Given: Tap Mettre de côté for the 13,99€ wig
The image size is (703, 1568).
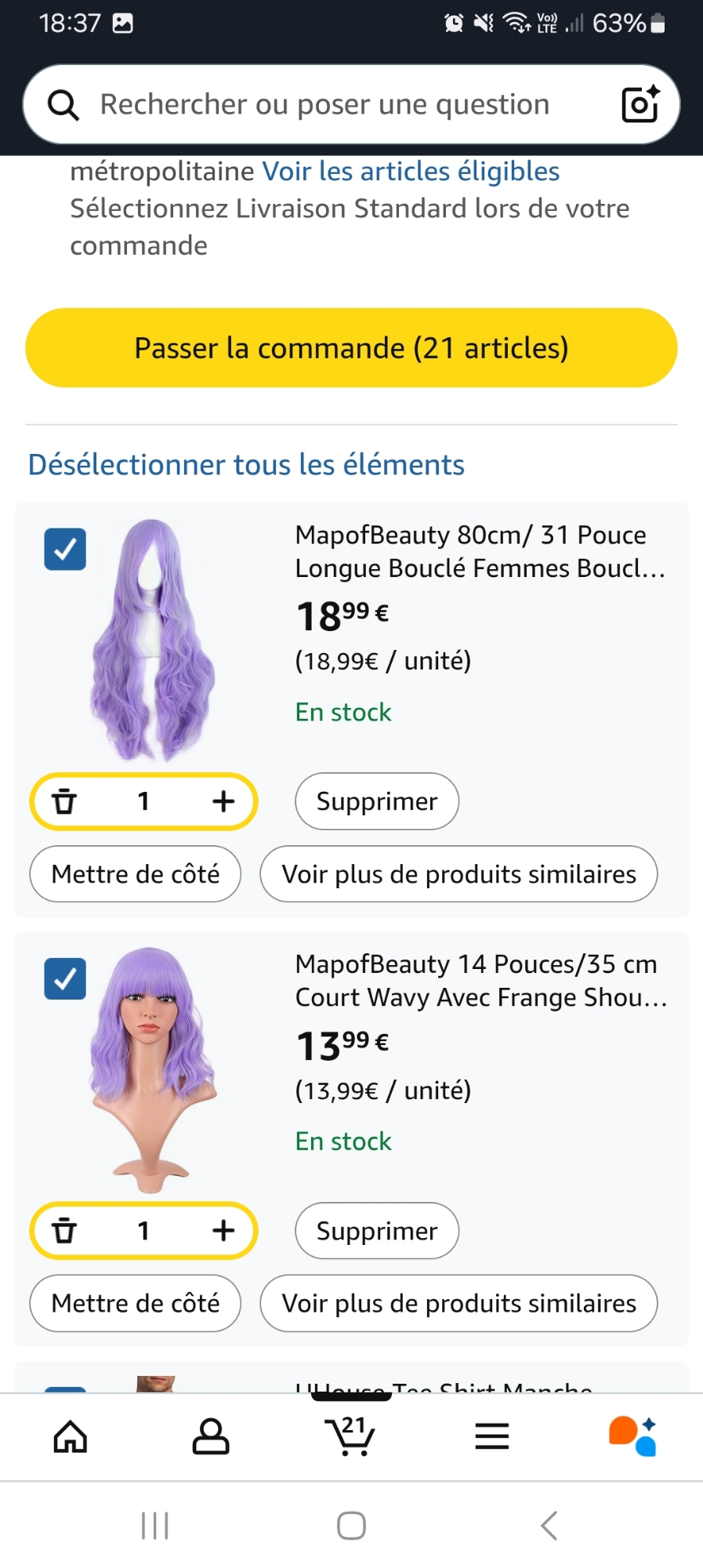Looking at the screenshot, I should point(135,1303).
